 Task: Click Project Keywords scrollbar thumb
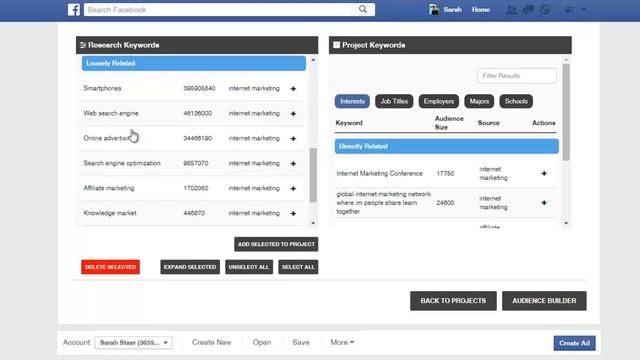(566, 112)
